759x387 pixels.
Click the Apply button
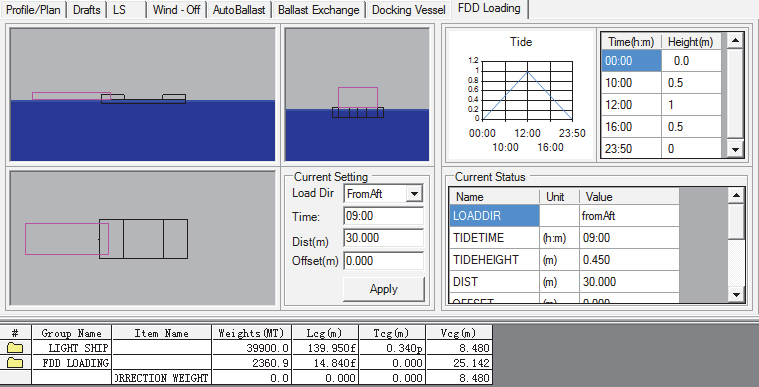(384, 289)
